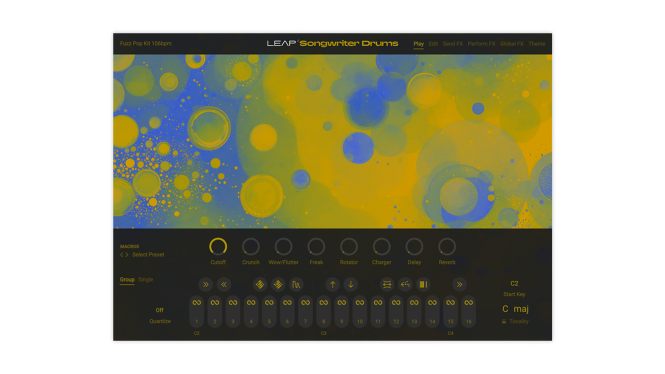Click the loop icon on pad 12
The height and width of the screenshot is (374, 665).
tap(396, 302)
